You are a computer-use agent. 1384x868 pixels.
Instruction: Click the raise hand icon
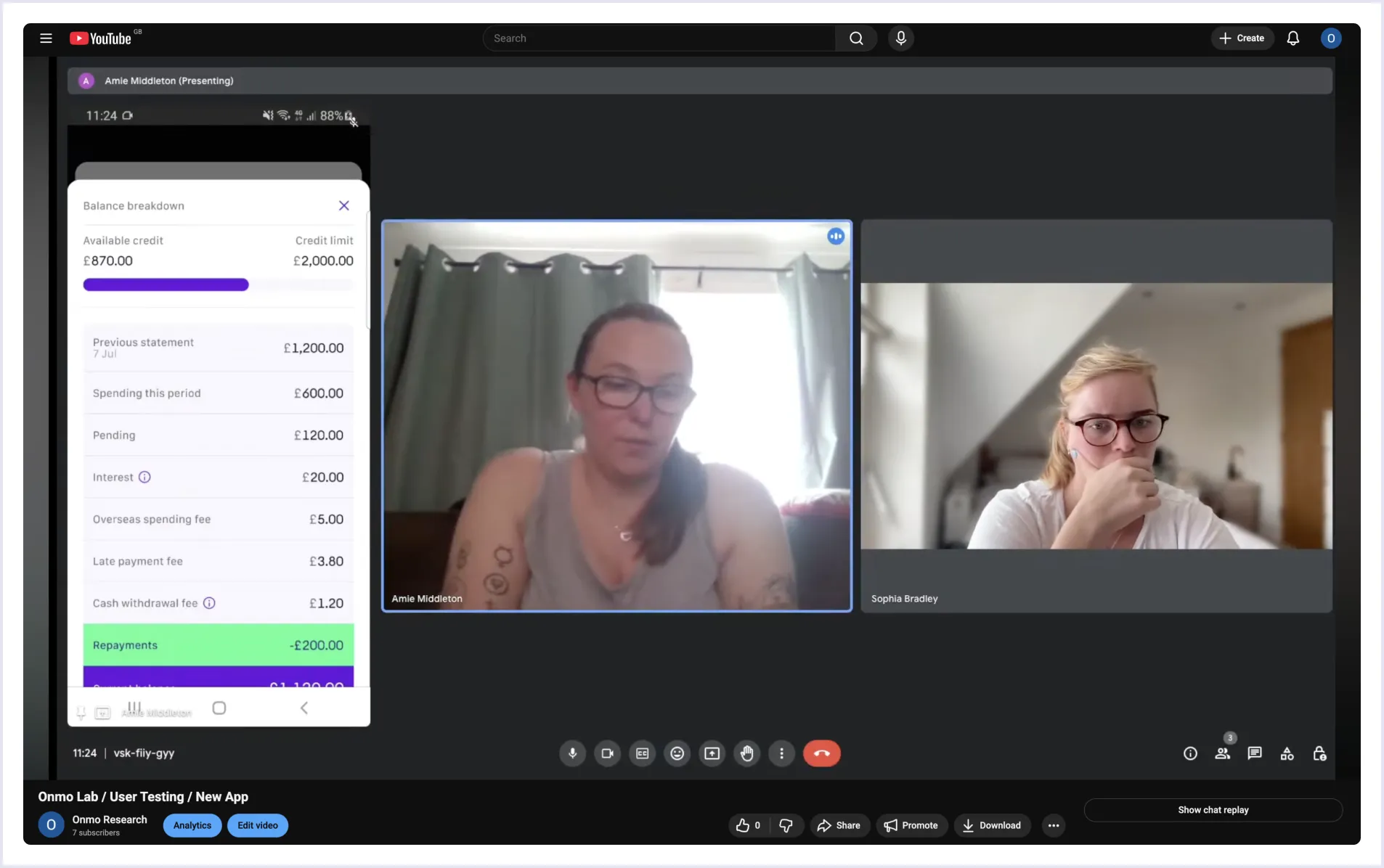[746, 753]
